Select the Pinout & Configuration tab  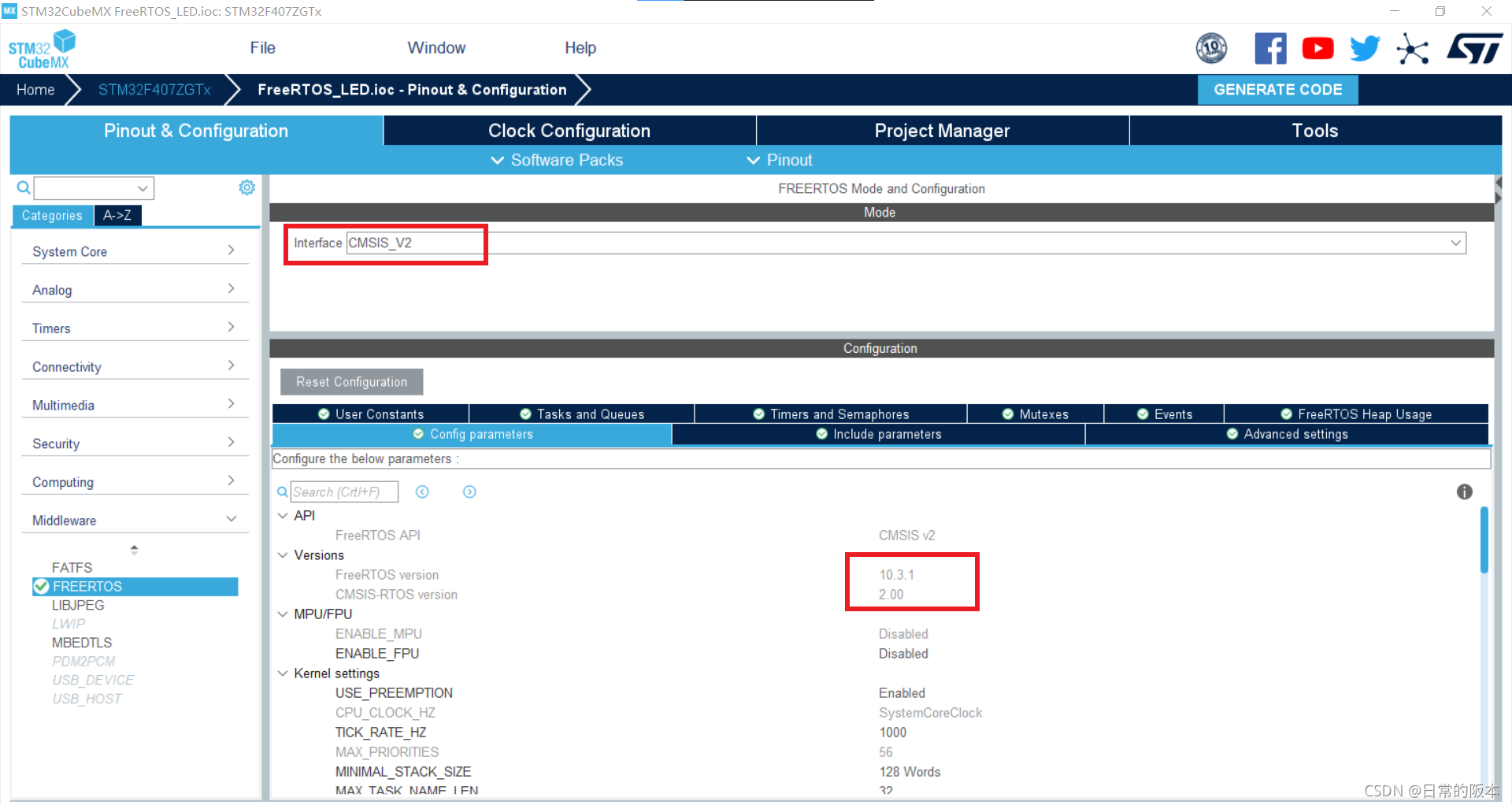(196, 131)
